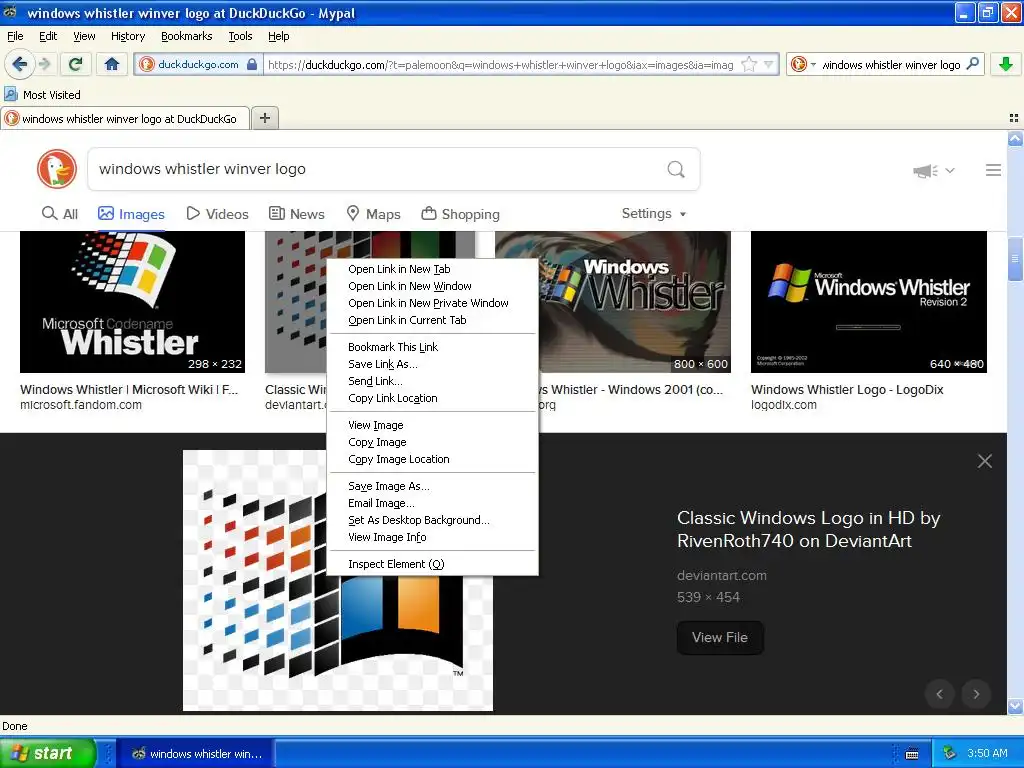The image size is (1024, 768).
Task: Choose Email Image...
Action: point(432,503)
